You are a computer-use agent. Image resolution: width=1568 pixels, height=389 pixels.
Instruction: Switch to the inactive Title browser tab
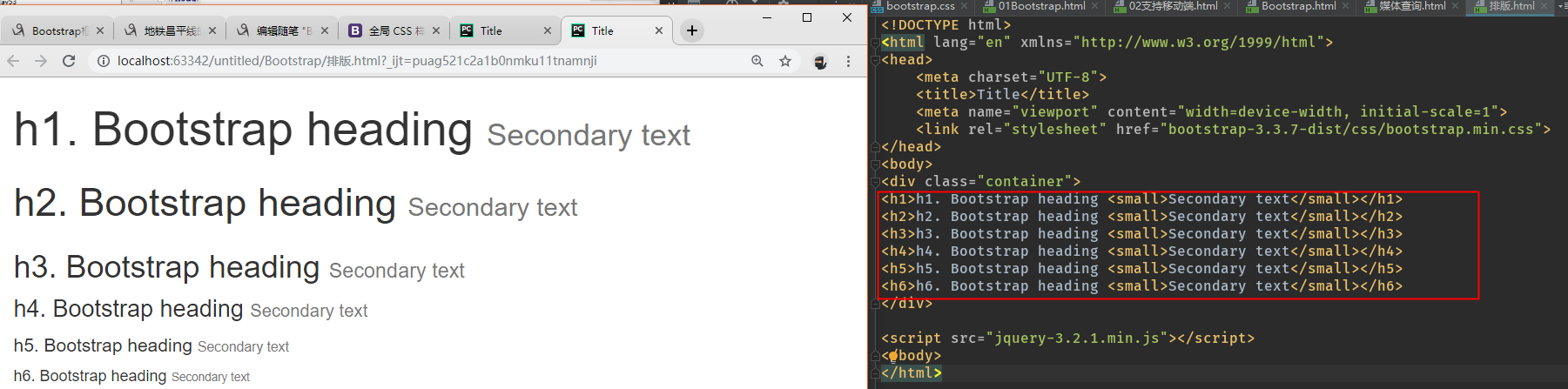pos(504,30)
